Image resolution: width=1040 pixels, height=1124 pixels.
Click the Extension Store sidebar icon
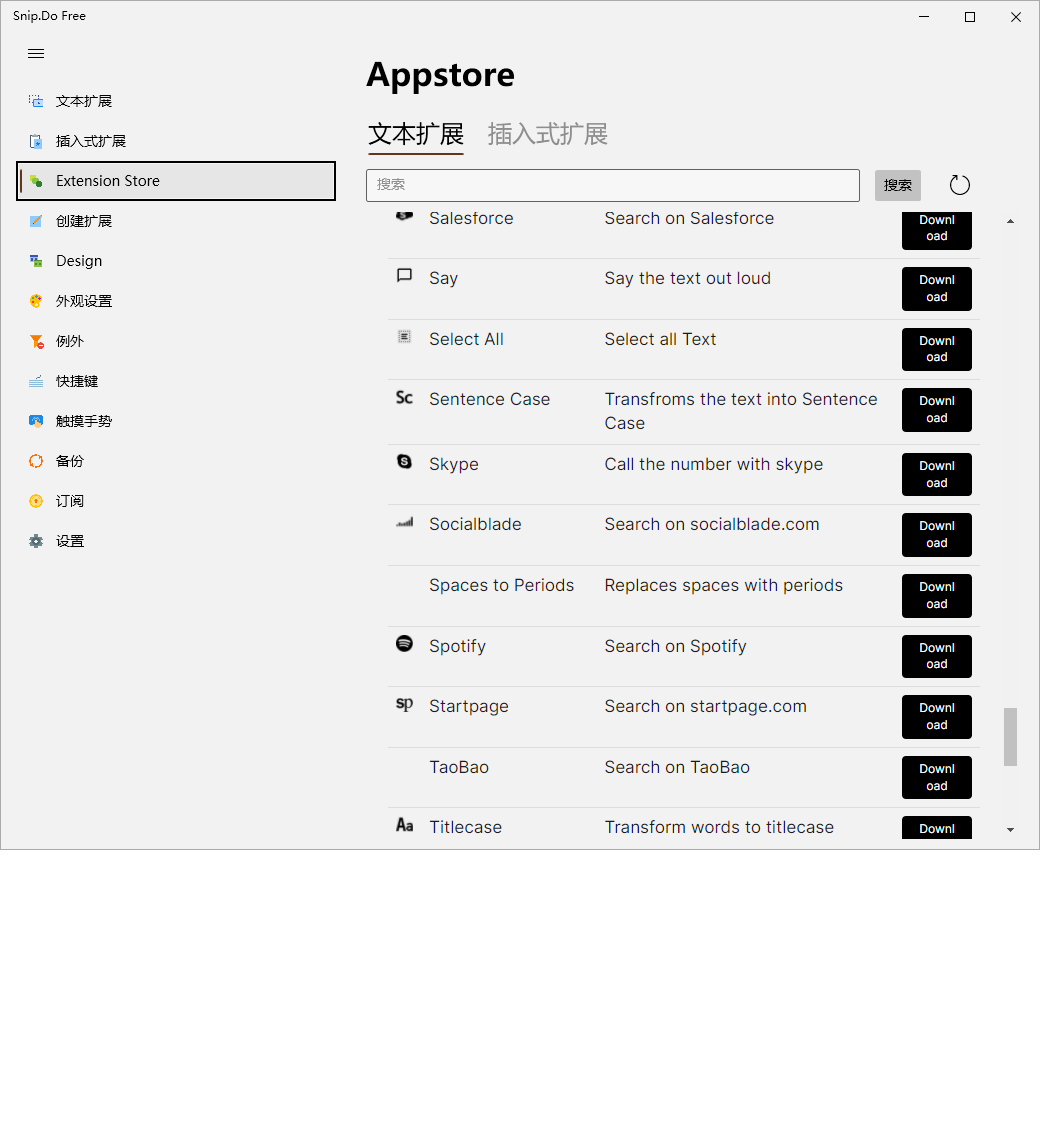36,181
